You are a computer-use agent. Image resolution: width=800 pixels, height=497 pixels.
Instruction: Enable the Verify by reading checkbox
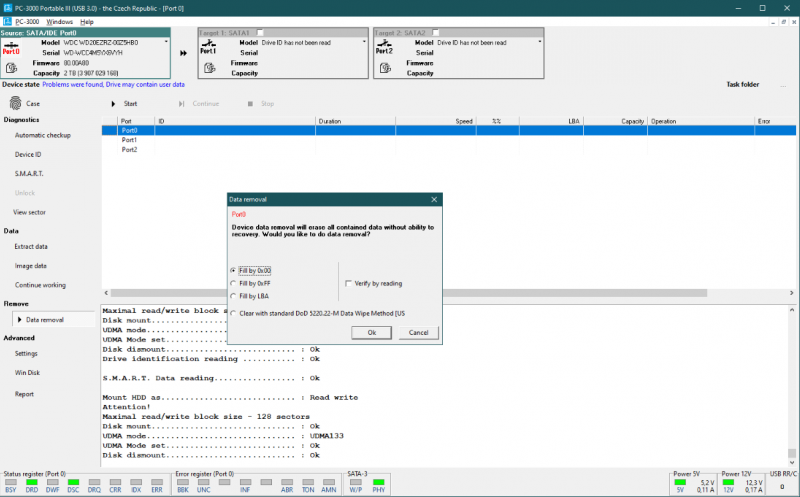(348, 283)
